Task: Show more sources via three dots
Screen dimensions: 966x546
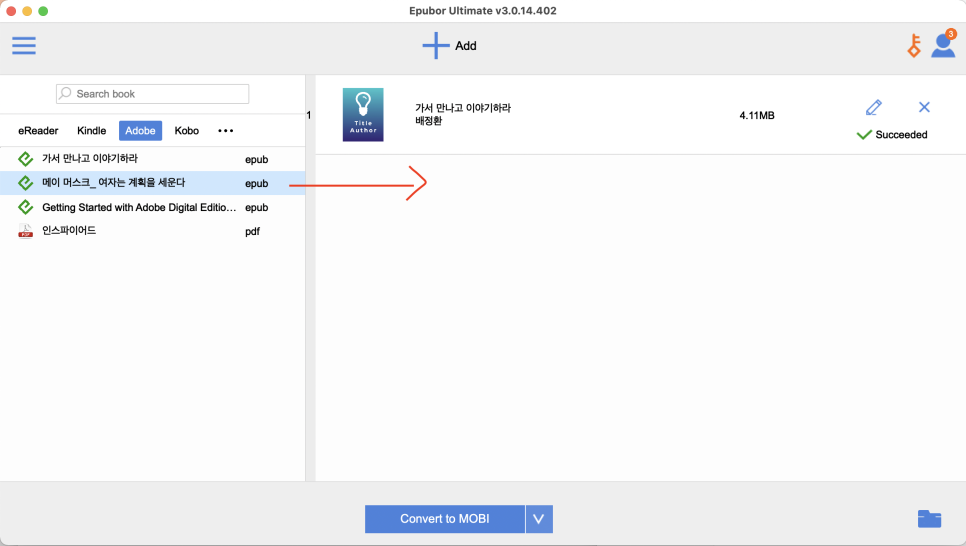Action: 225,131
